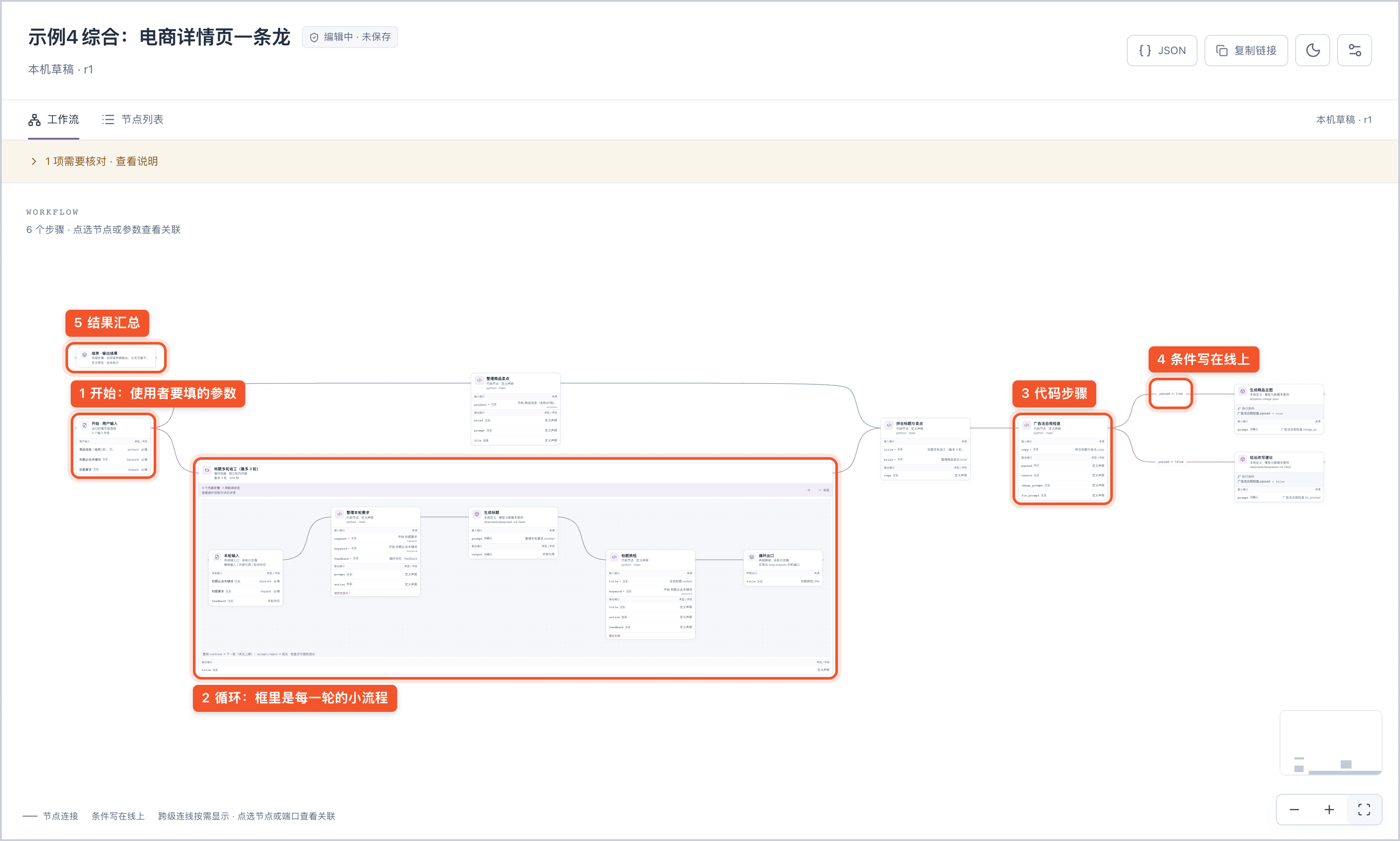Select the passed = true edge label
Image resolution: width=1400 pixels, height=841 pixels.
tap(1170, 394)
